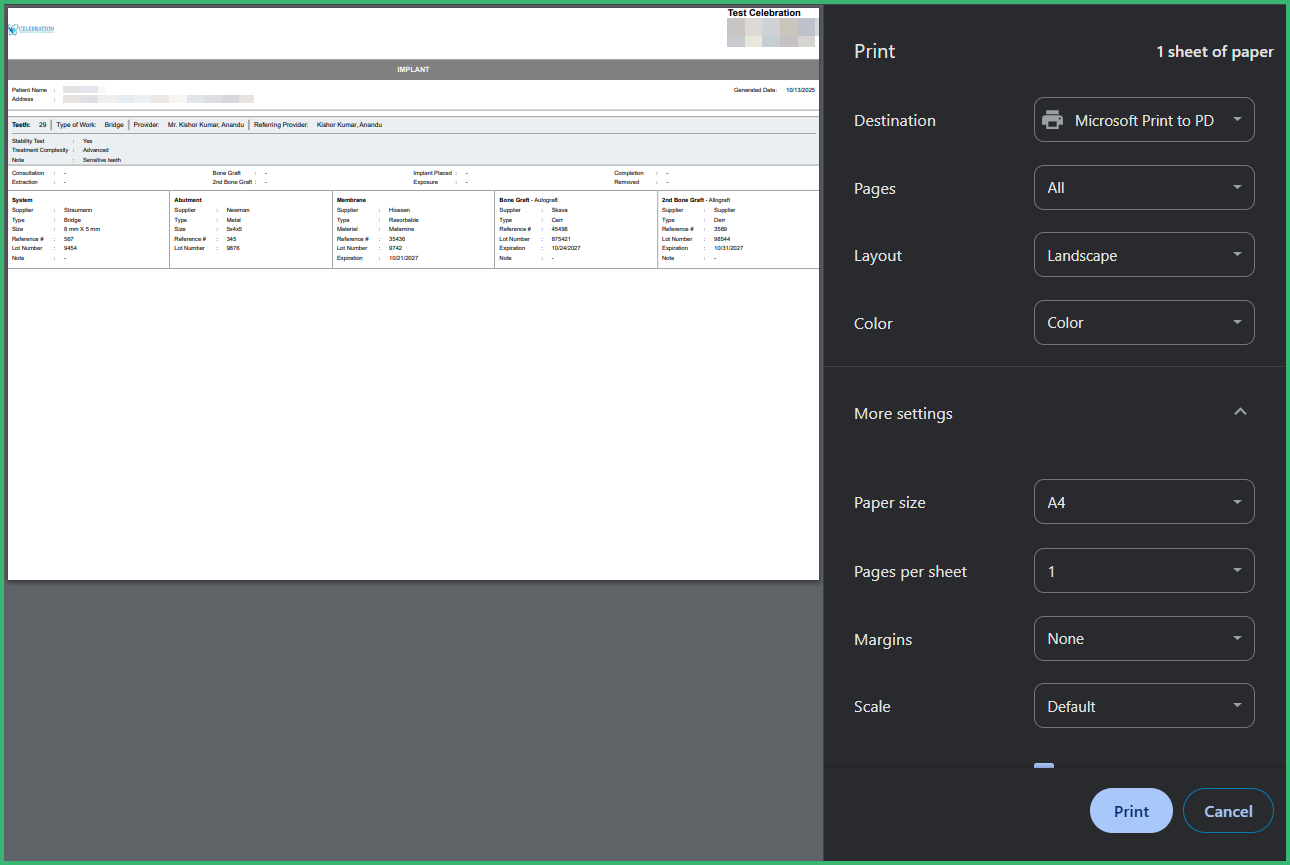Click Membrane type 'Resorbable'

[404, 219]
